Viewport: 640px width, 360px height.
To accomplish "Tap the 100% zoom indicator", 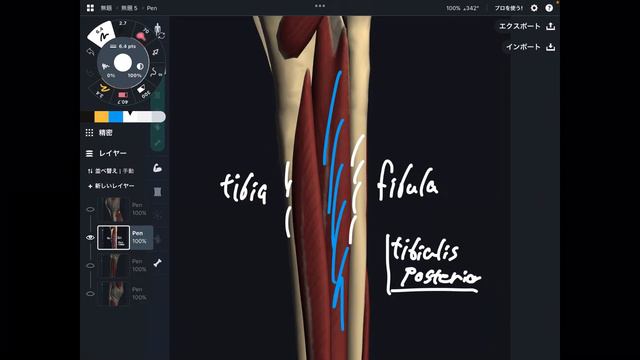I will (453, 8).
